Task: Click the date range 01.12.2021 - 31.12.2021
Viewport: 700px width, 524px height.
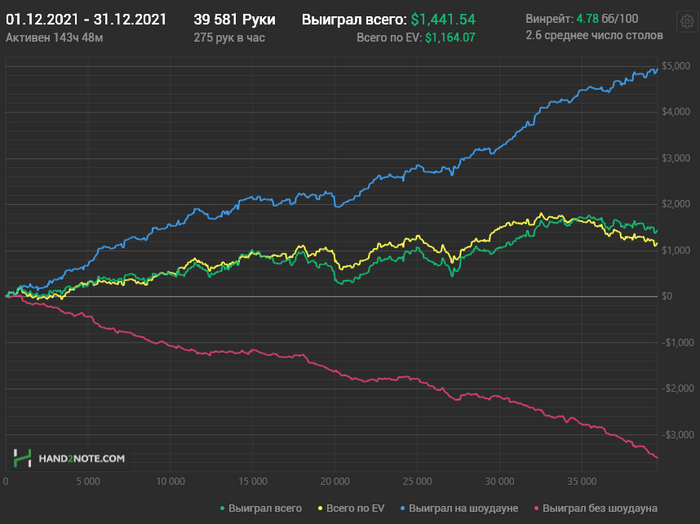Action: (86, 19)
